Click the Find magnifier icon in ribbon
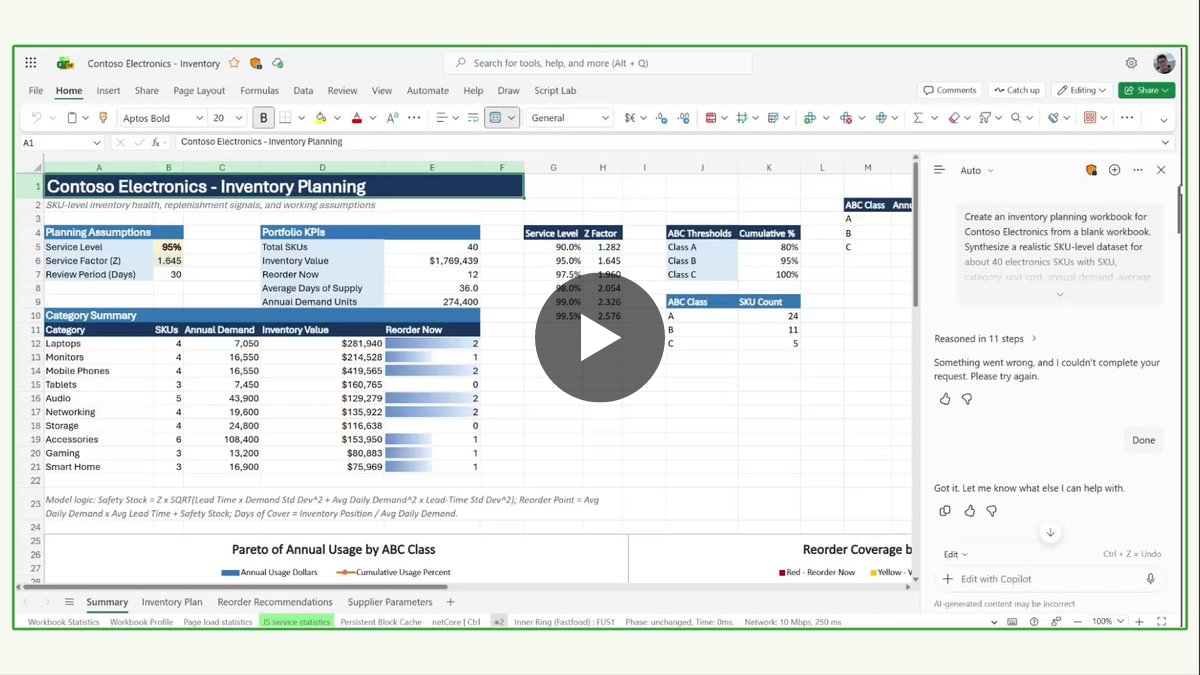The height and width of the screenshot is (675, 1200). tap(1016, 118)
